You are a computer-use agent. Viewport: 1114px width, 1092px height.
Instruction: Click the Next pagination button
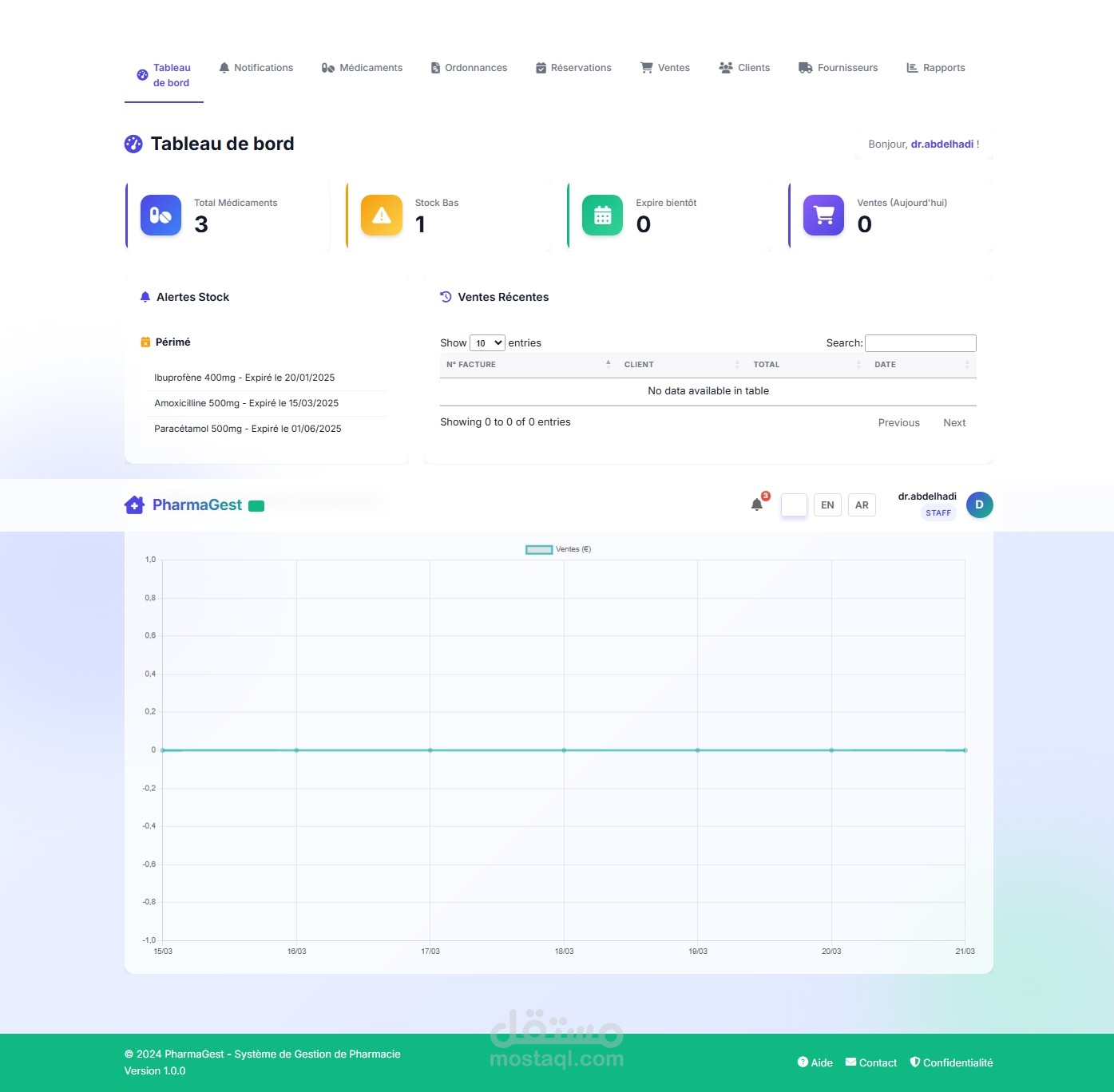(x=954, y=423)
